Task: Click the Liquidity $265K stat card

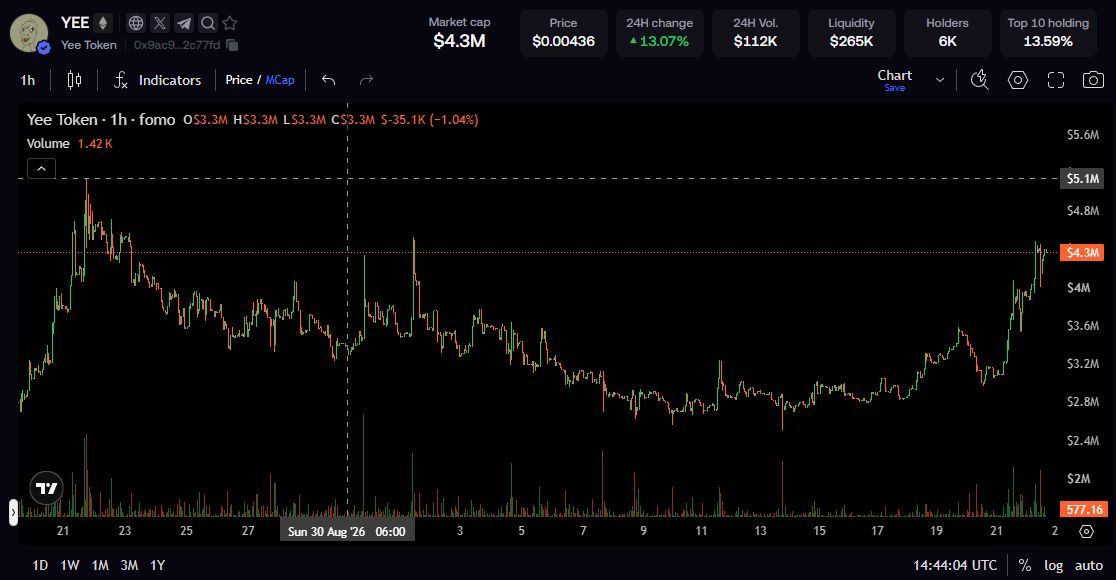Action: [x=851, y=33]
